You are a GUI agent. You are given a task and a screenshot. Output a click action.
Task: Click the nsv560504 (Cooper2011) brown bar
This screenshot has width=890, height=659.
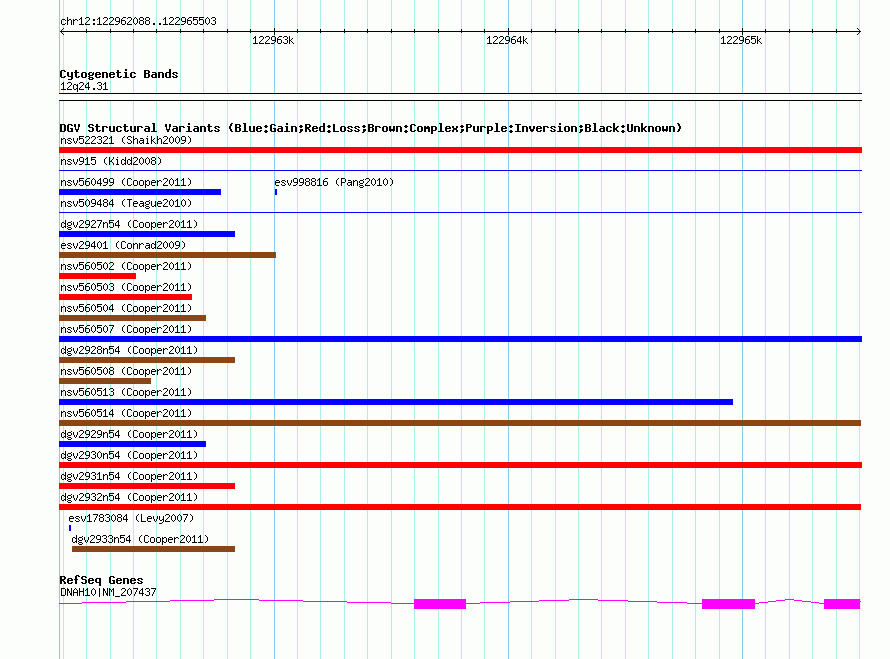point(132,318)
